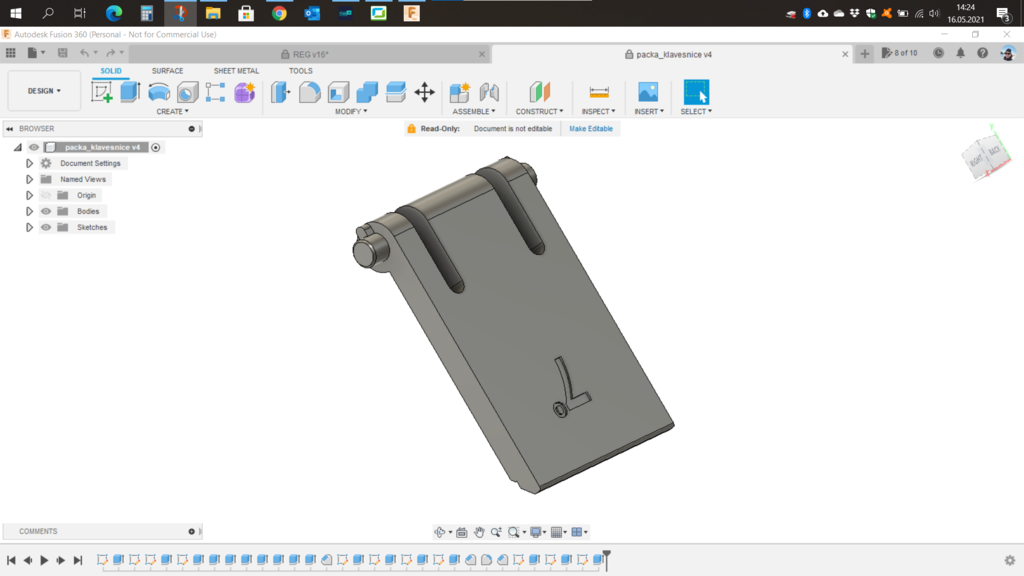This screenshot has width=1024, height=576.
Task: Expand the Document Settings node
Action: (30, 164)
